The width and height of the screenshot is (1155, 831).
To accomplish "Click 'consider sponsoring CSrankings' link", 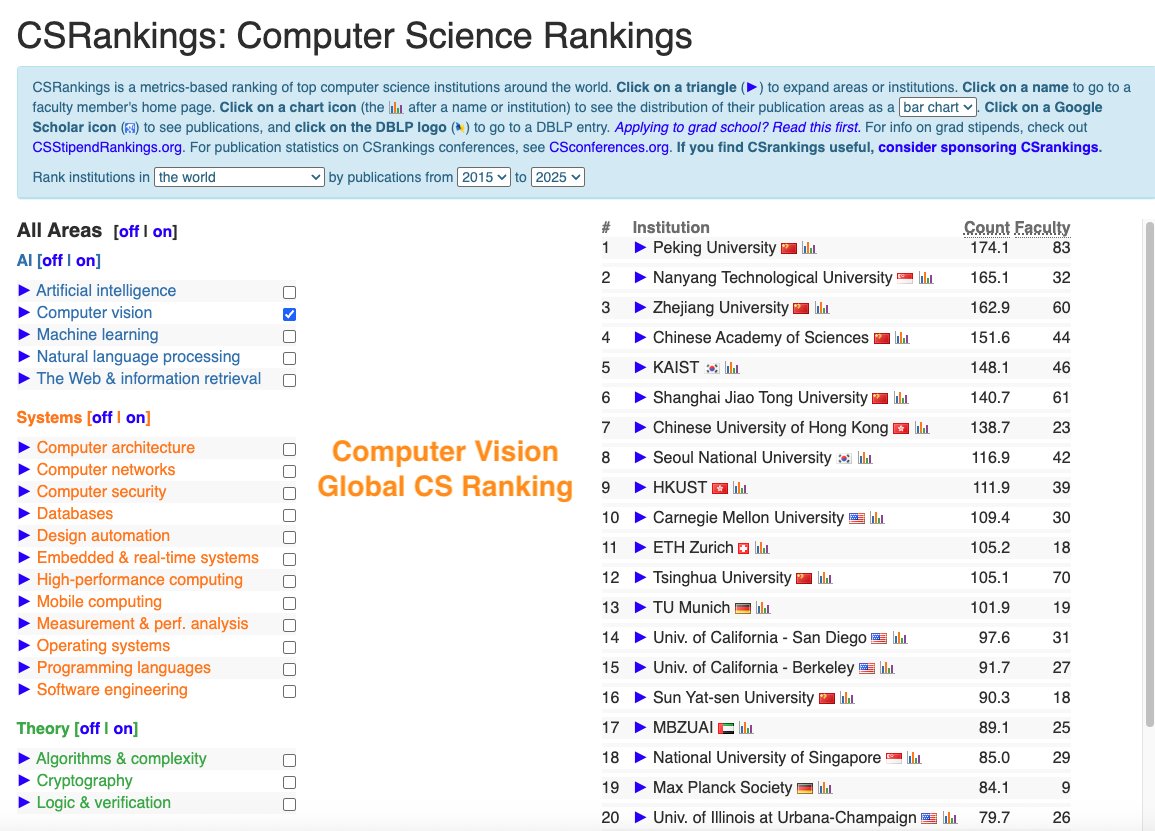I will tap(989, 147).
